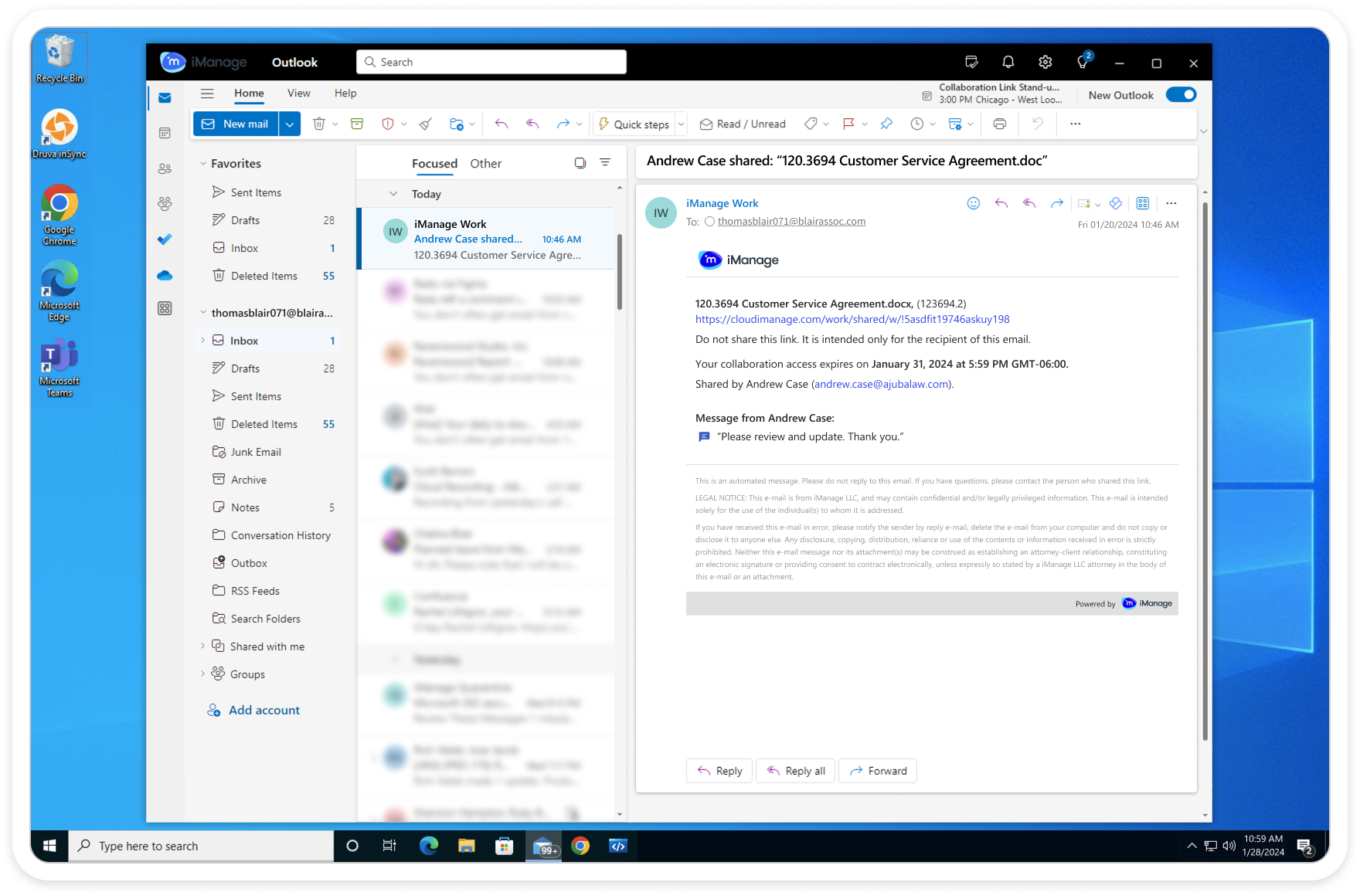Open the New mail dropdown arrow
Image resolution: width=1360 pixels, height=896 pixels.
pos(290,124)
